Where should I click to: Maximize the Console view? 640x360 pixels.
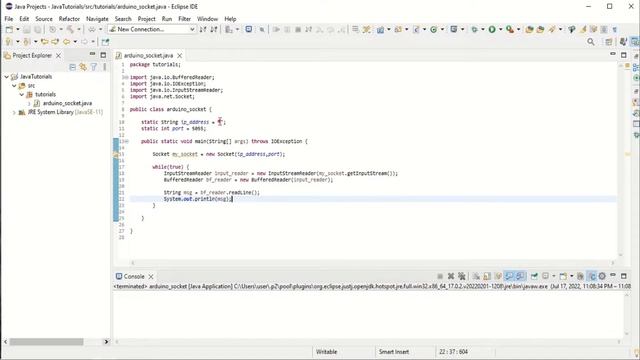pos(624,276)
